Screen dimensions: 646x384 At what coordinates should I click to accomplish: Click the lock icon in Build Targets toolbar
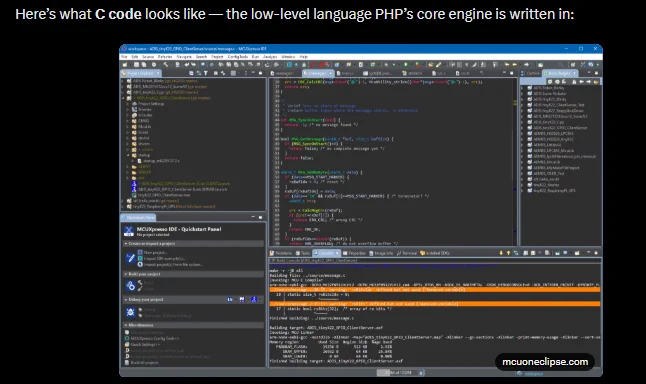coord(574,82)
